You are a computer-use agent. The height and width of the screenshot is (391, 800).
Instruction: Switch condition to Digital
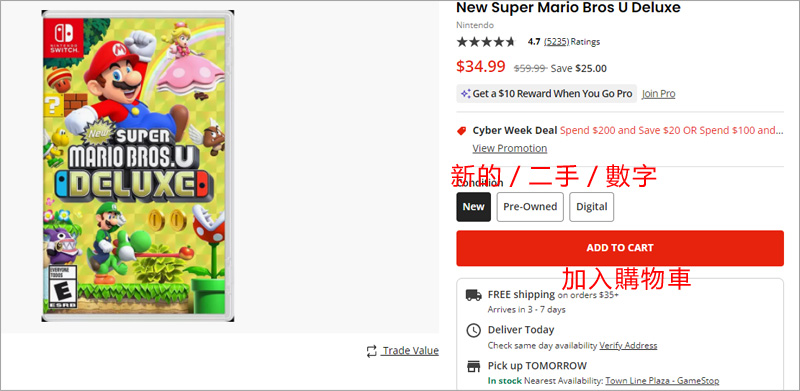point(591,207)
